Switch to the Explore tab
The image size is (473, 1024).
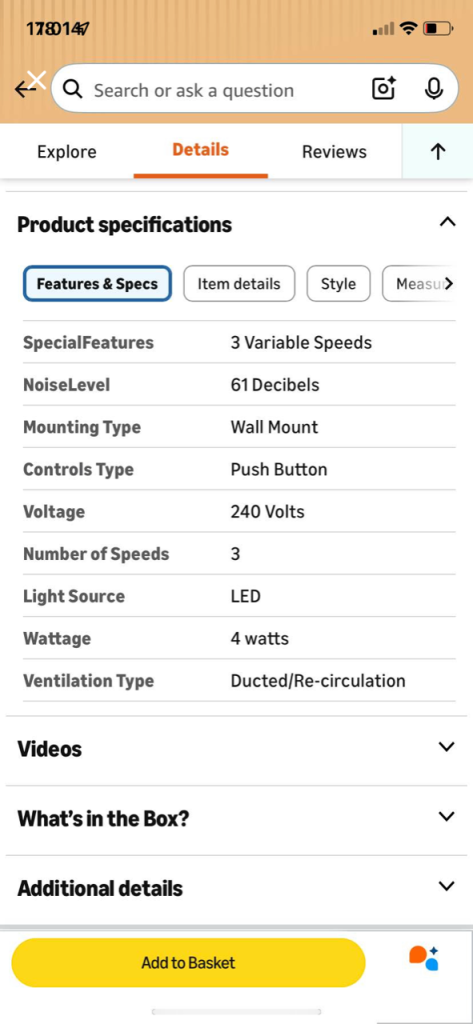pos(67,152)
